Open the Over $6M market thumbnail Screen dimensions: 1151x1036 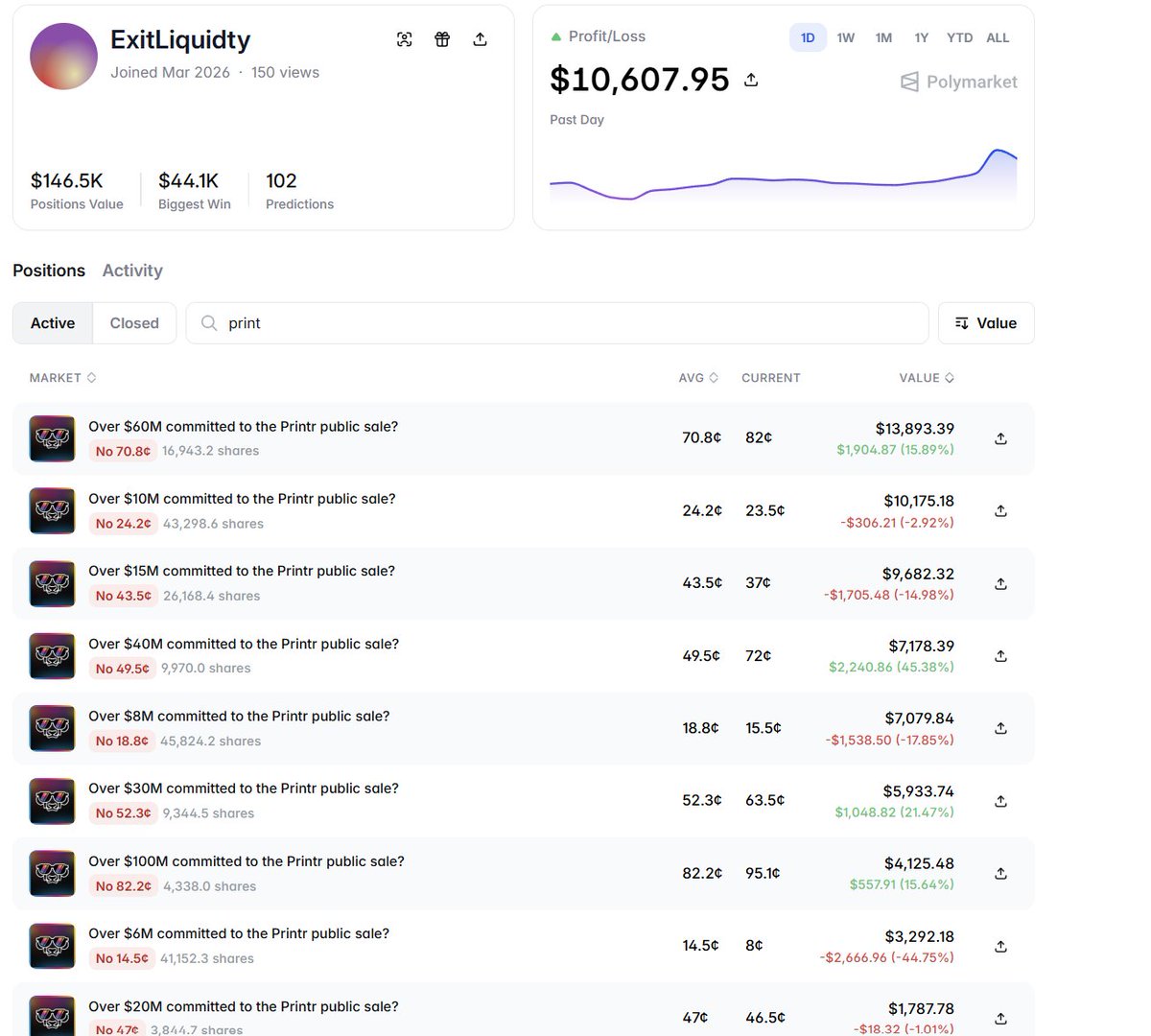point(52,947)
